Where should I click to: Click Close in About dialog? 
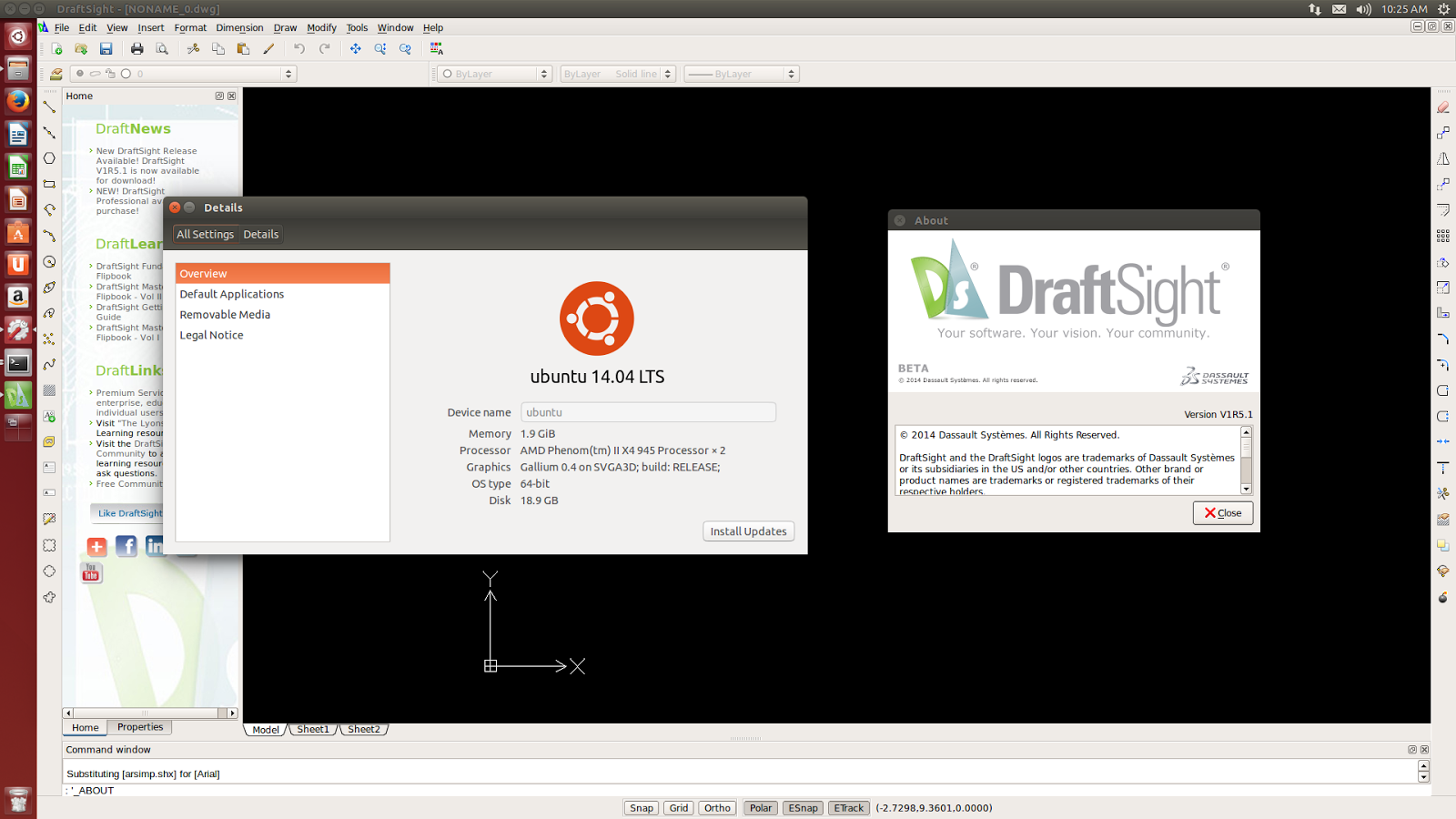coord(1223,513)
